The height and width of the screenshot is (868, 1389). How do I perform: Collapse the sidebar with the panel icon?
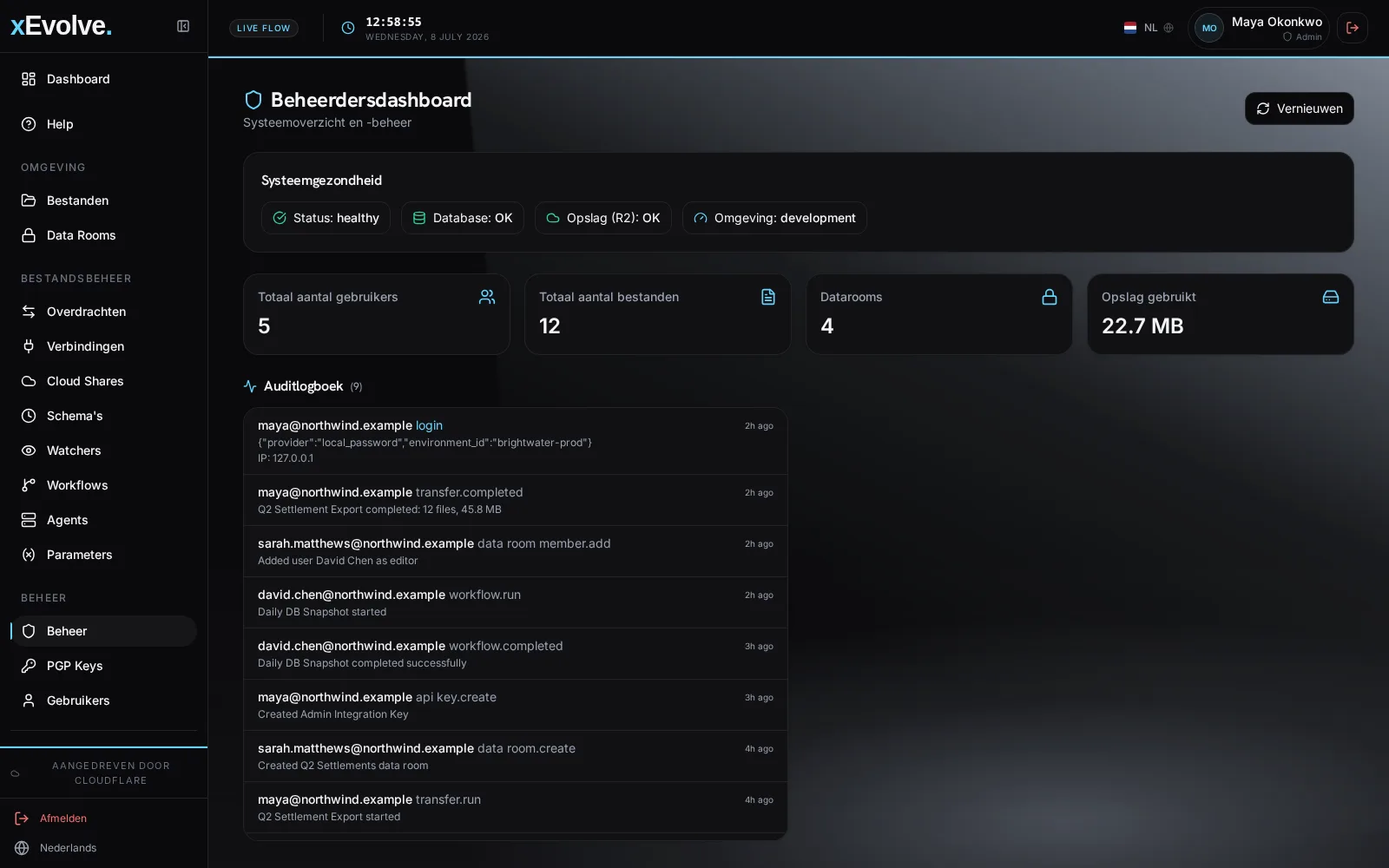[x=183, y=26]
